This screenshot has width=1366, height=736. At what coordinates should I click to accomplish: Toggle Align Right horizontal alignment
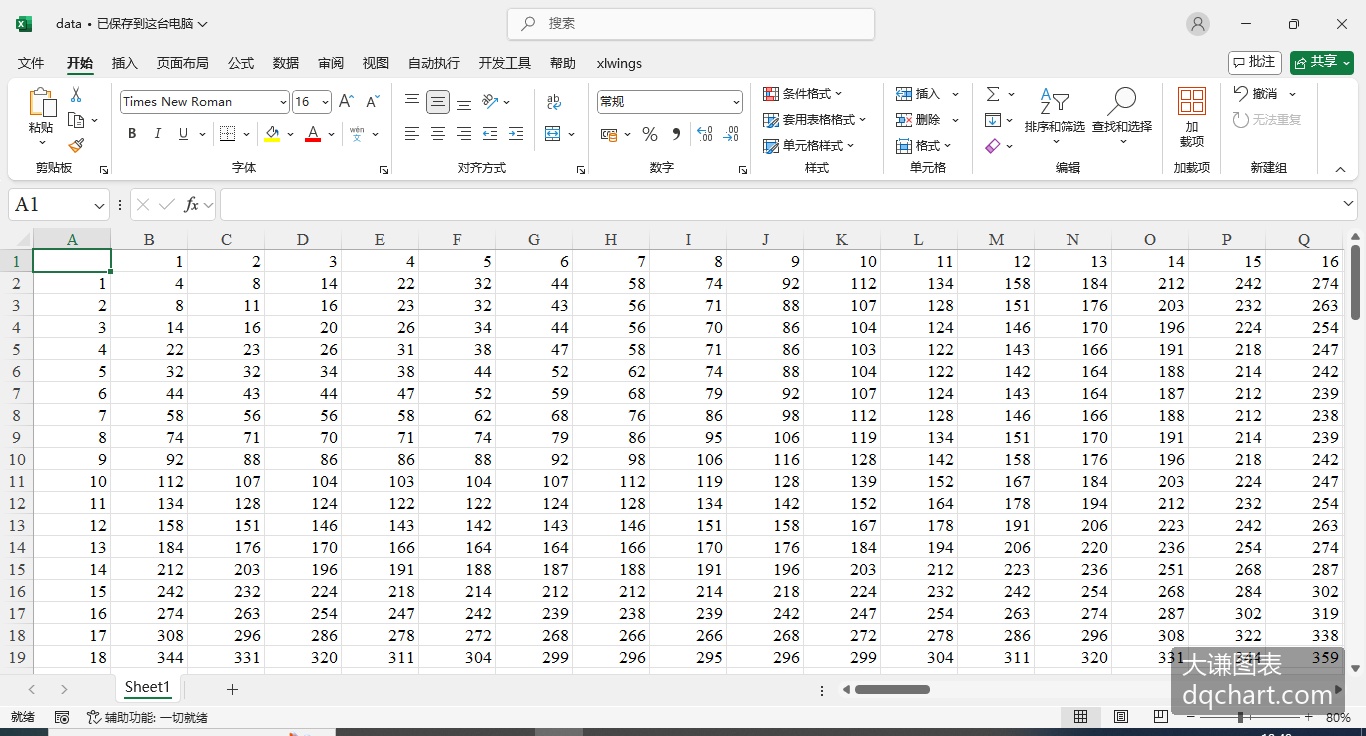464,134
